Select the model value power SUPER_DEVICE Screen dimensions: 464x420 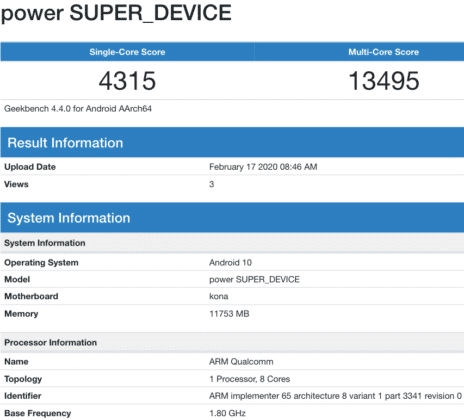[254, 279]
